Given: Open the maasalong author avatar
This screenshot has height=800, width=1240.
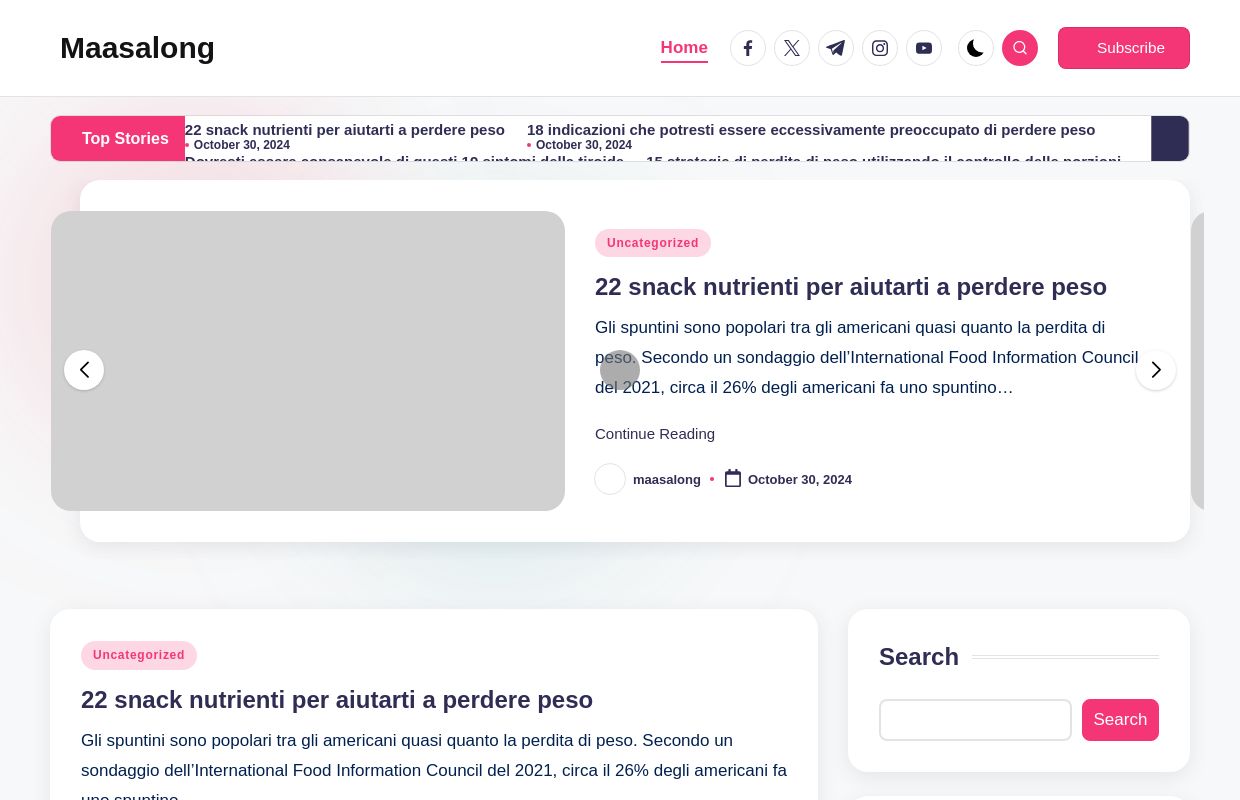Looking at the screenshot, I should [610, 479].
